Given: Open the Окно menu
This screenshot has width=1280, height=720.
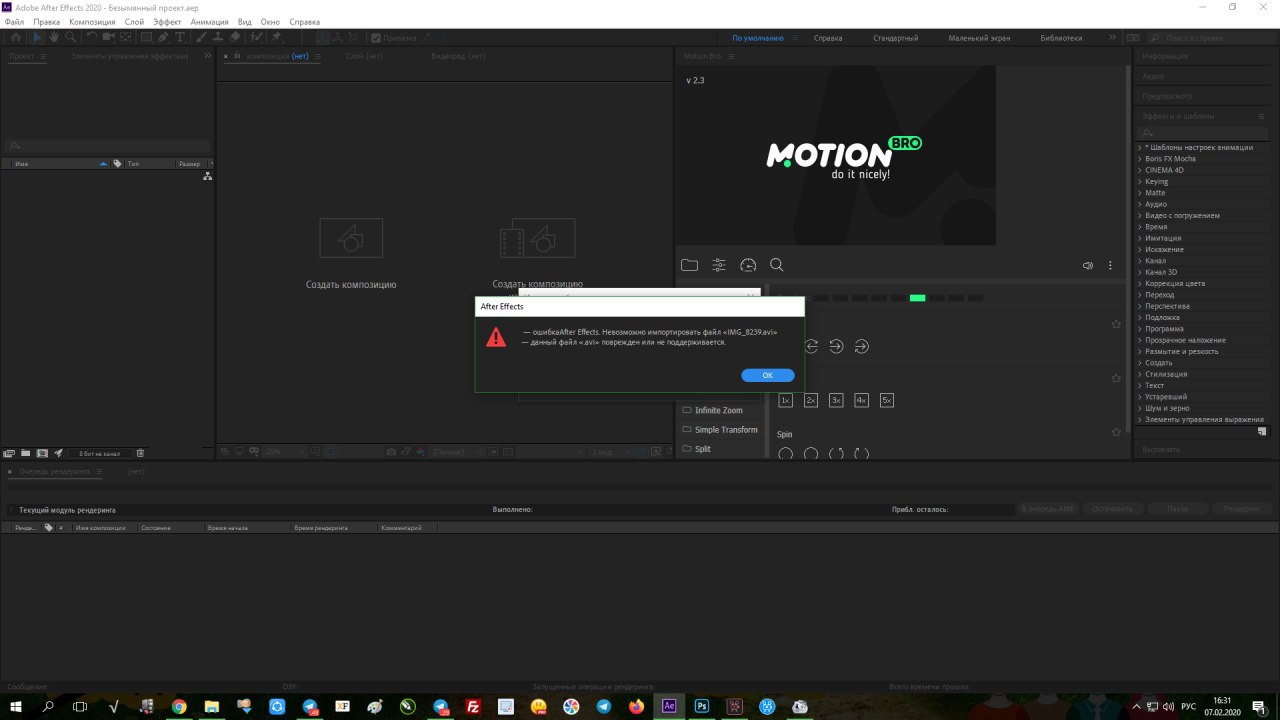Looking at the screenshot, I should [x=270, y=21].
